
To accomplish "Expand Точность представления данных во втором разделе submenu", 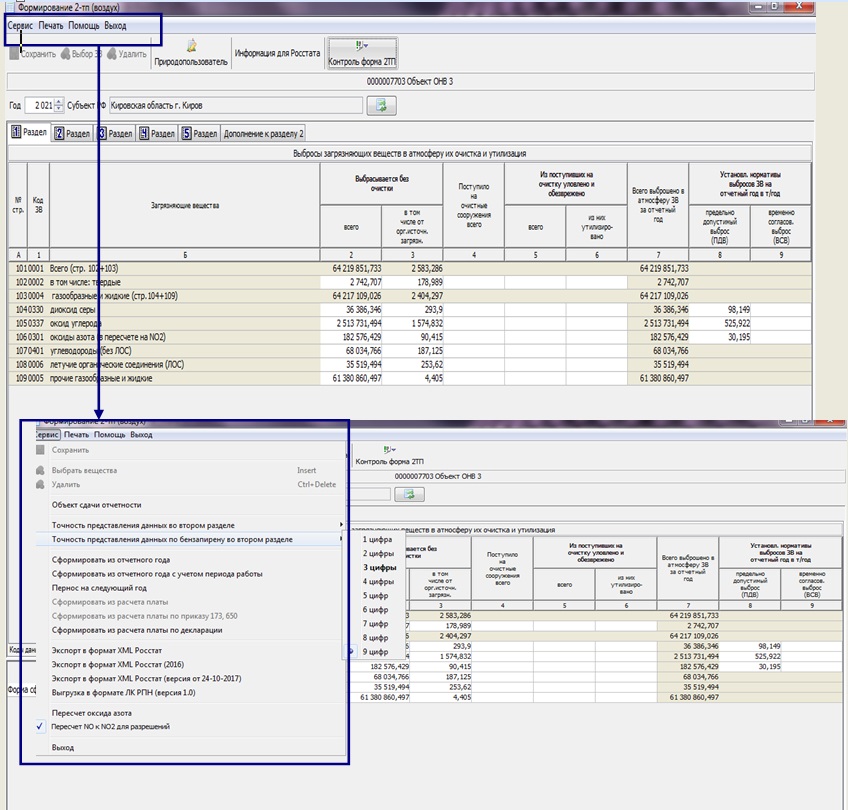I will pyautogui.click(x=143, y=525).
